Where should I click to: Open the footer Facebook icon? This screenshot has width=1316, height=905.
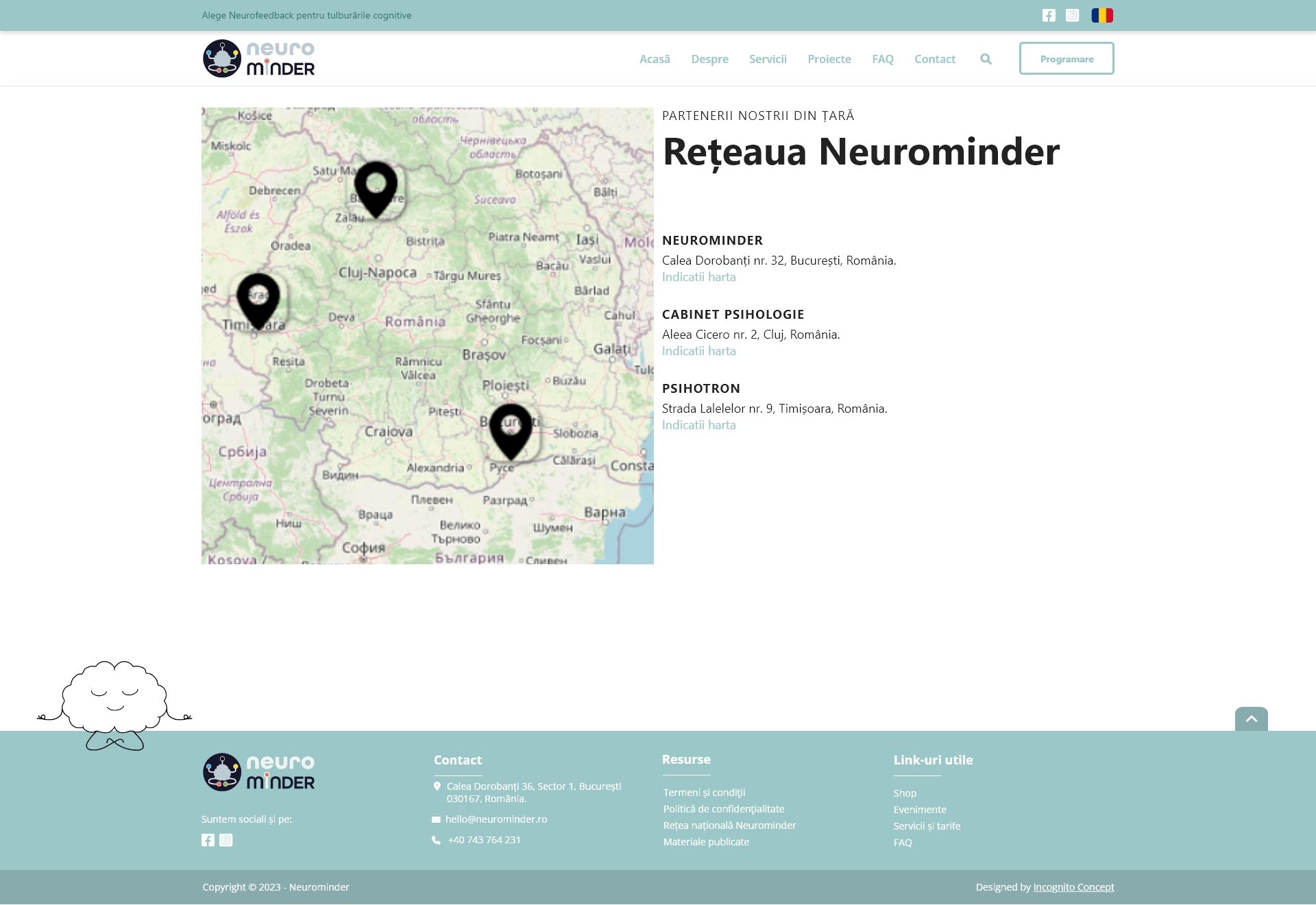coord(208,840)
